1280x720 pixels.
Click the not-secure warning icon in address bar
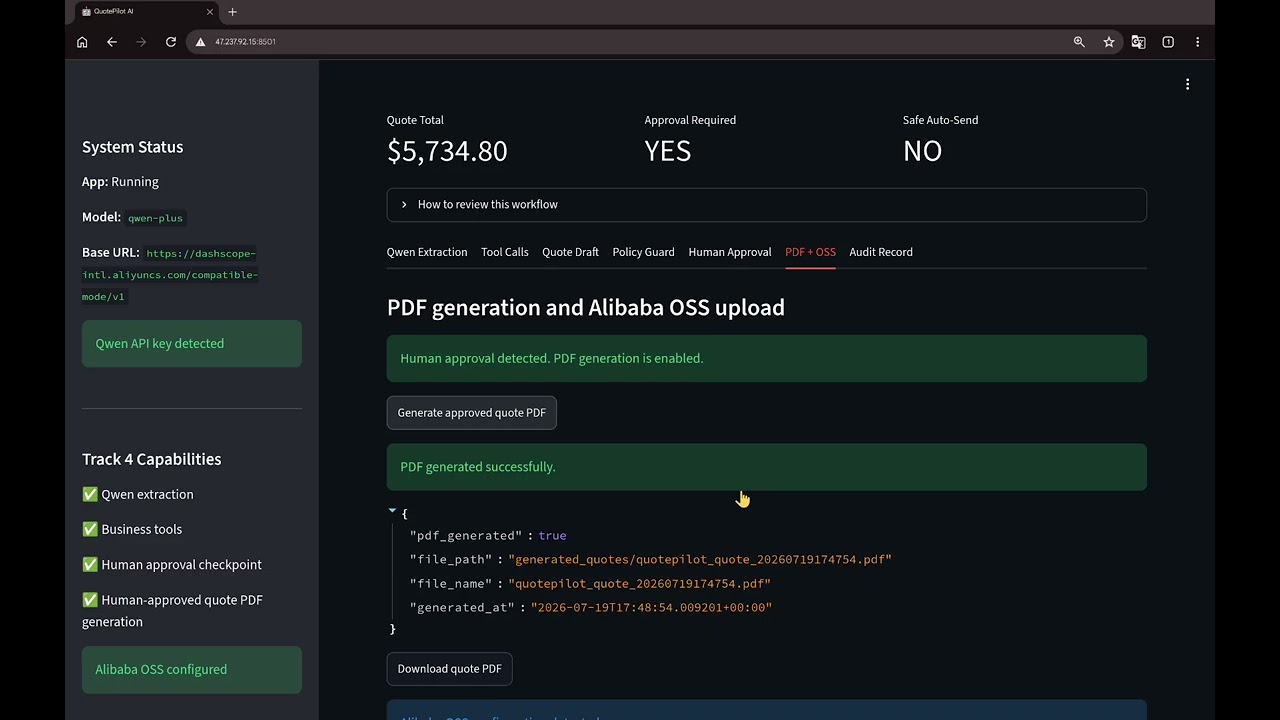point(200,42)
